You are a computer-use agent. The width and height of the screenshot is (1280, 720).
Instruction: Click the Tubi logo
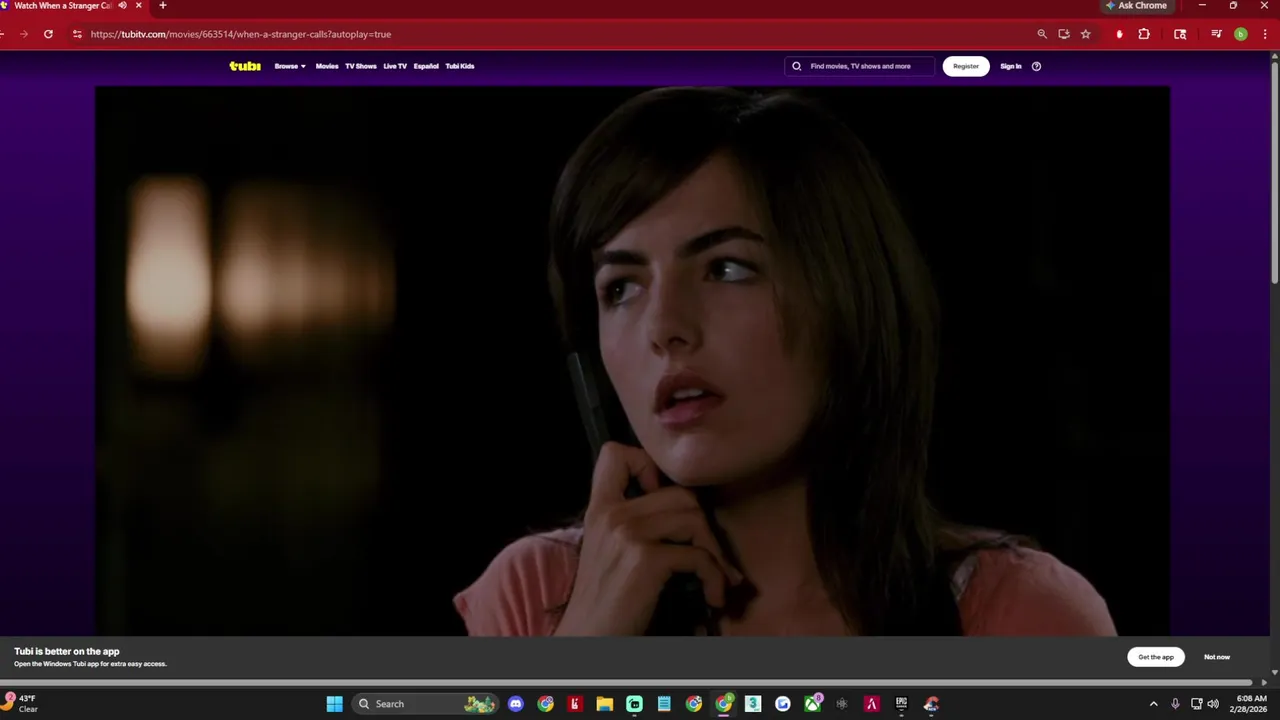[245, 66]
